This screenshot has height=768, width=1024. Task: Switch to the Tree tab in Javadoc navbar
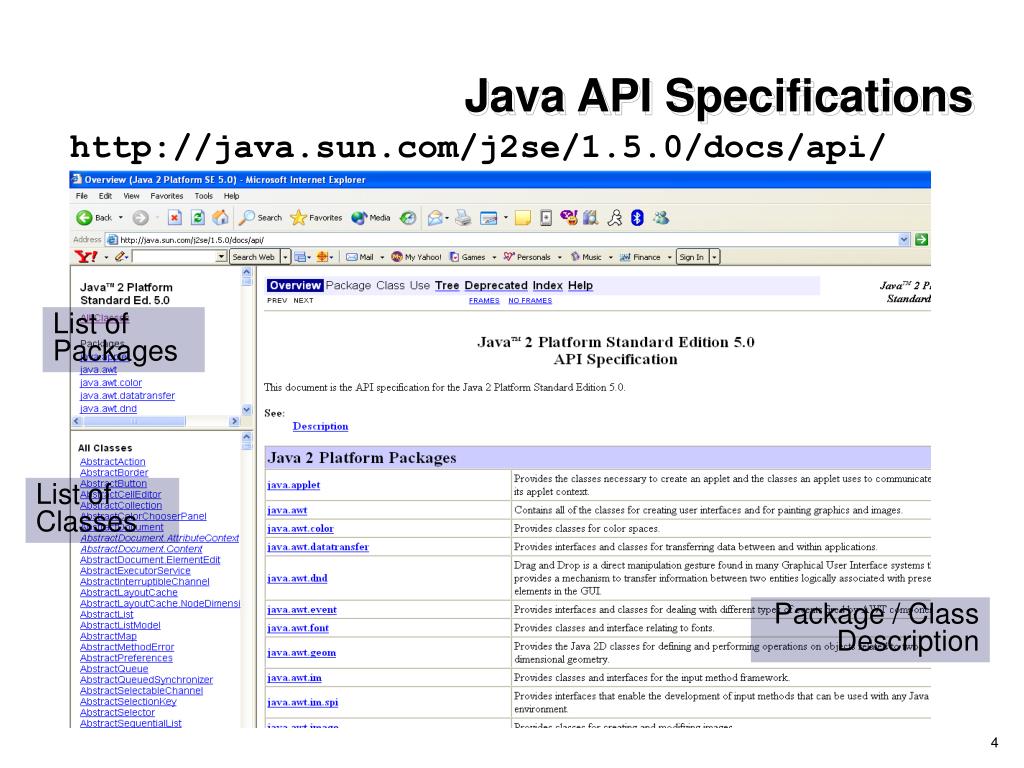[x=447, y=285]
